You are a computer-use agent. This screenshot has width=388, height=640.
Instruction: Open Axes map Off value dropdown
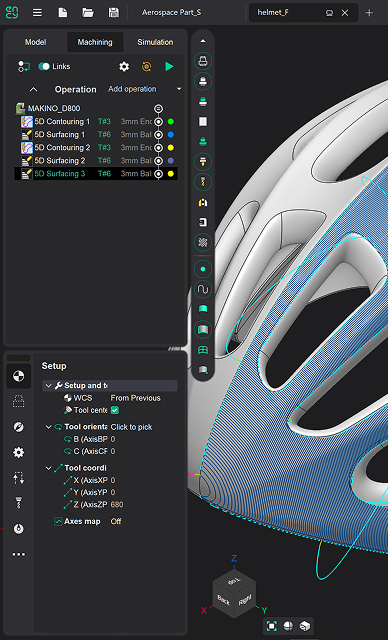click(x=116, y=521)
